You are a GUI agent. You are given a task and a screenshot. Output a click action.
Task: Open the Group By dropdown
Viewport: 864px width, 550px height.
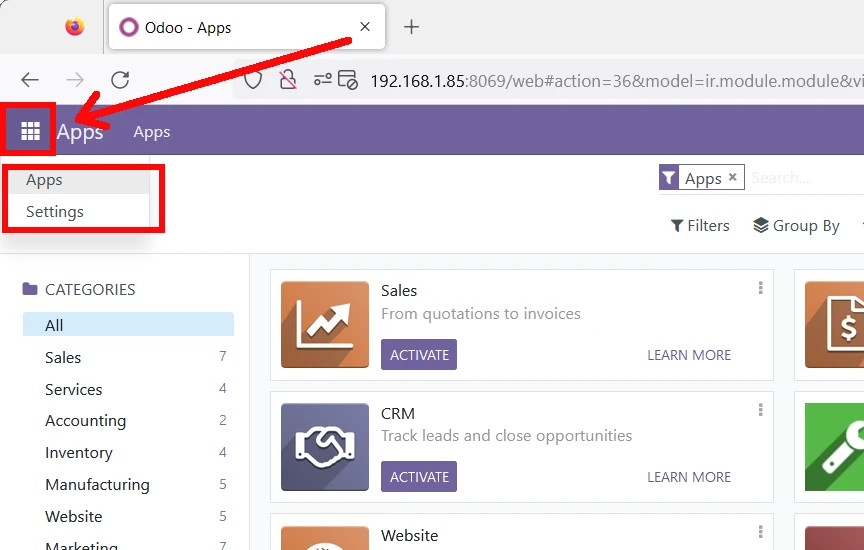click(796, 225)
